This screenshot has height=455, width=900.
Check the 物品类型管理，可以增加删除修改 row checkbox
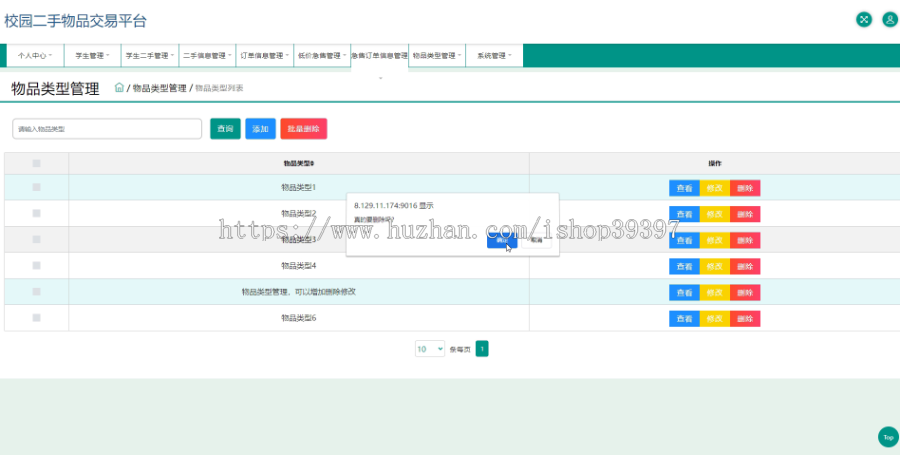pyautogui.click(x=37, y=291)
